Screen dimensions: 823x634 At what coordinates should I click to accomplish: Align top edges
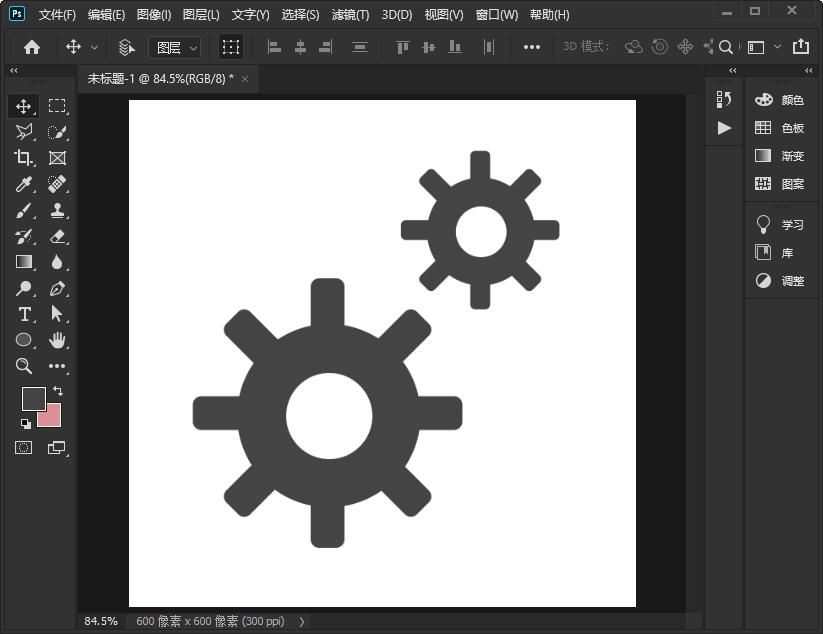[x=403, y=47]
